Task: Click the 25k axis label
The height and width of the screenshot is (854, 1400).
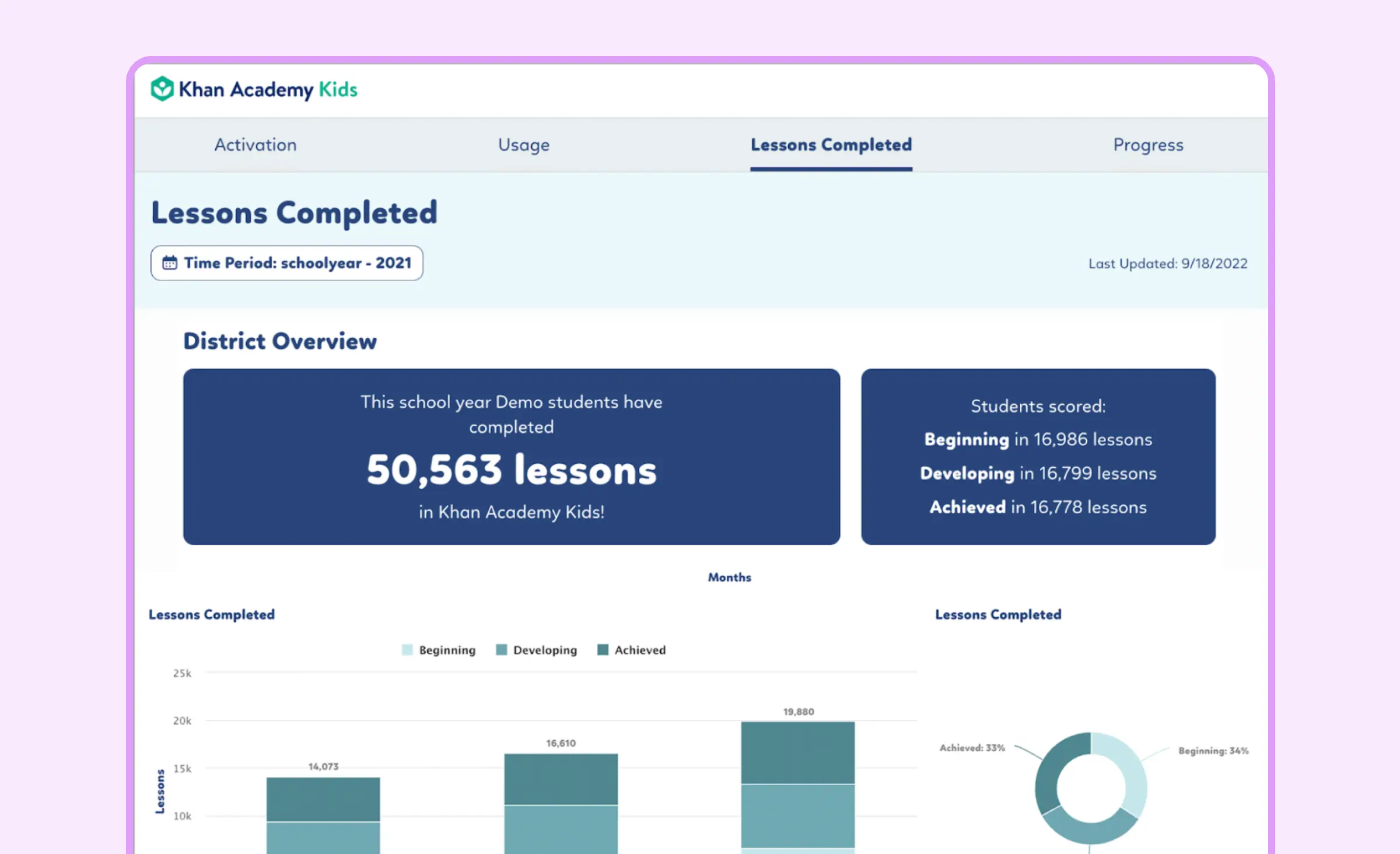Action: tap(182, 673)
